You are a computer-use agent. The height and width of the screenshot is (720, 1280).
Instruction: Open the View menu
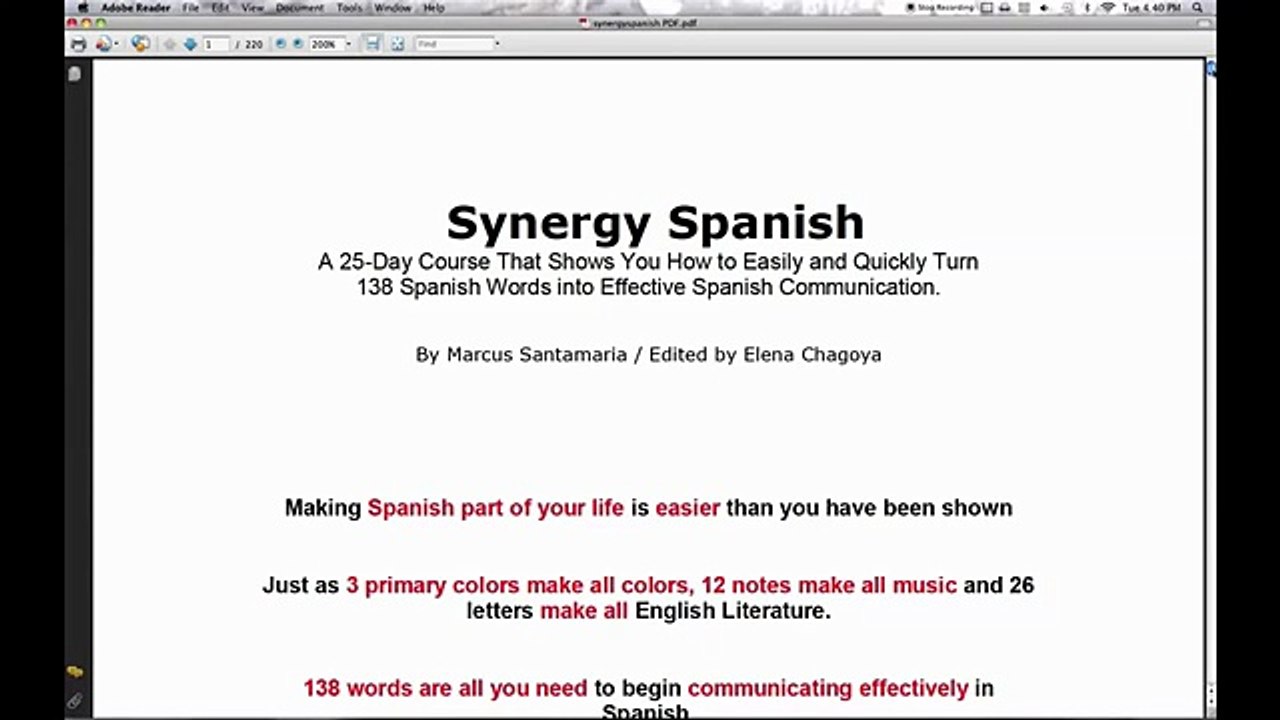[253, 8]
